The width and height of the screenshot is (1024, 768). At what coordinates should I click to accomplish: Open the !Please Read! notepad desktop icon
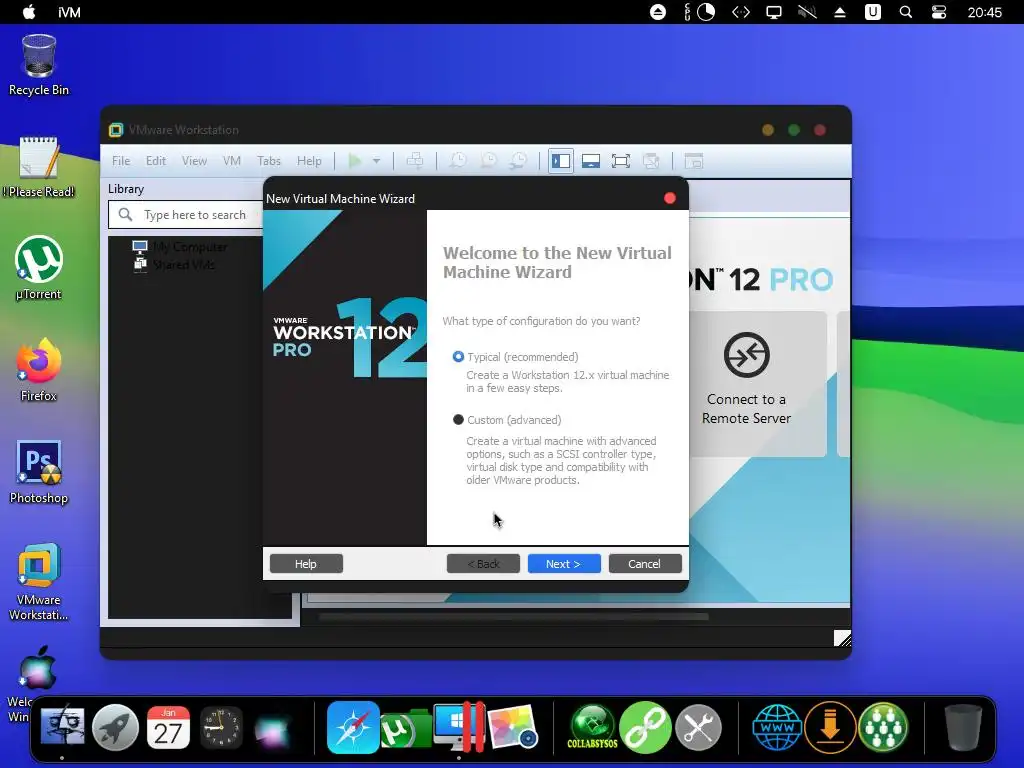39,167
